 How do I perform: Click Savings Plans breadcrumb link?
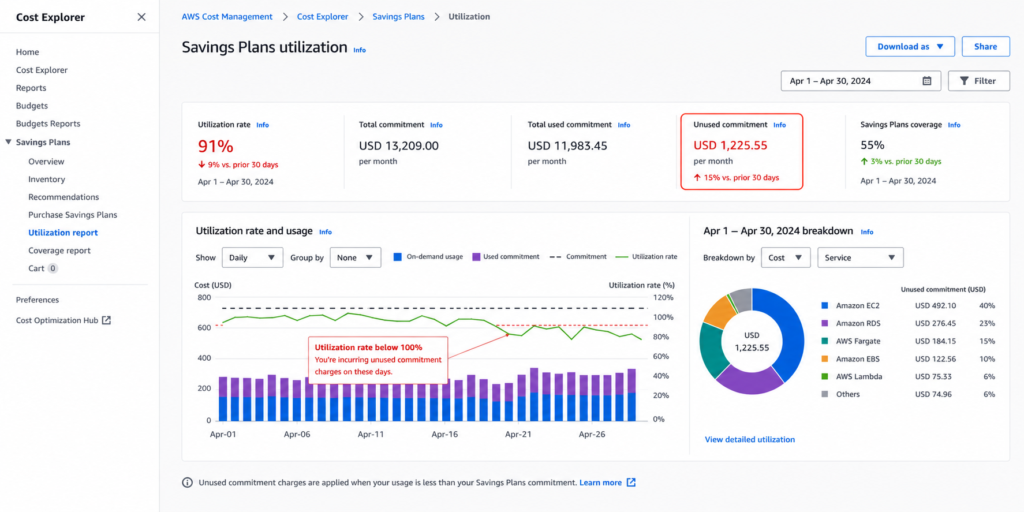(398, 16)
